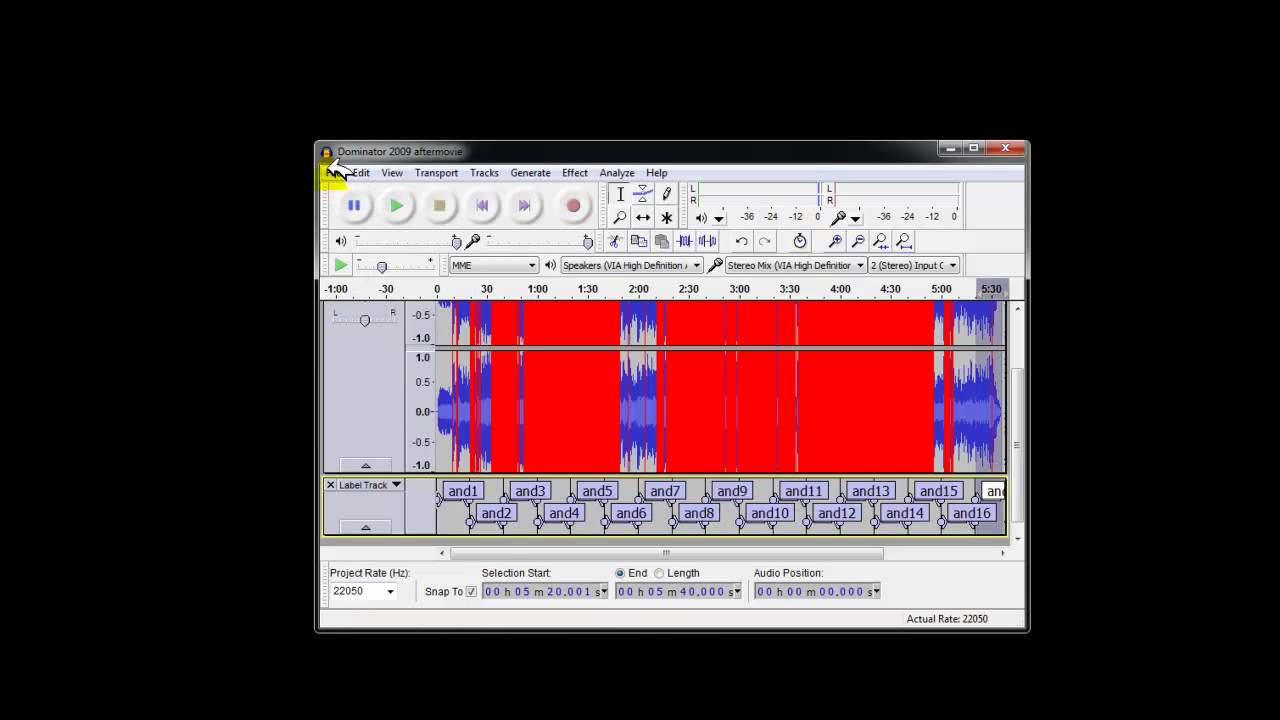The image size is (1280, 720).
Task: Stop playback using the Stop button
Action: point(439,205)
